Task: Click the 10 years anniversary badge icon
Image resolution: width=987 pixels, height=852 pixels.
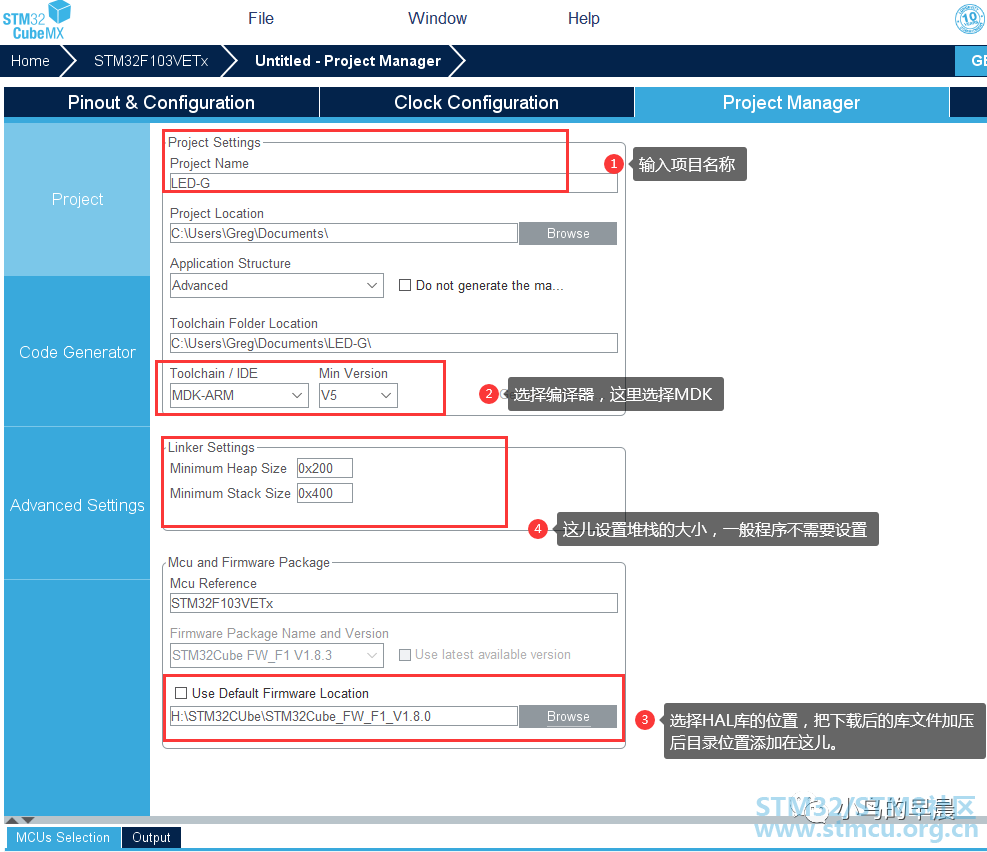Action: coord(970,19)
